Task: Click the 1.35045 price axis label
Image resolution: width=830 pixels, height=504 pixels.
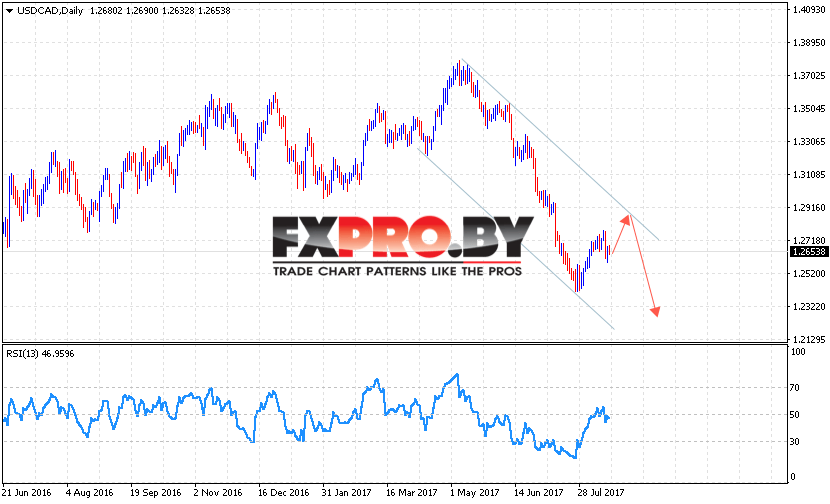Action: [809, 109]
